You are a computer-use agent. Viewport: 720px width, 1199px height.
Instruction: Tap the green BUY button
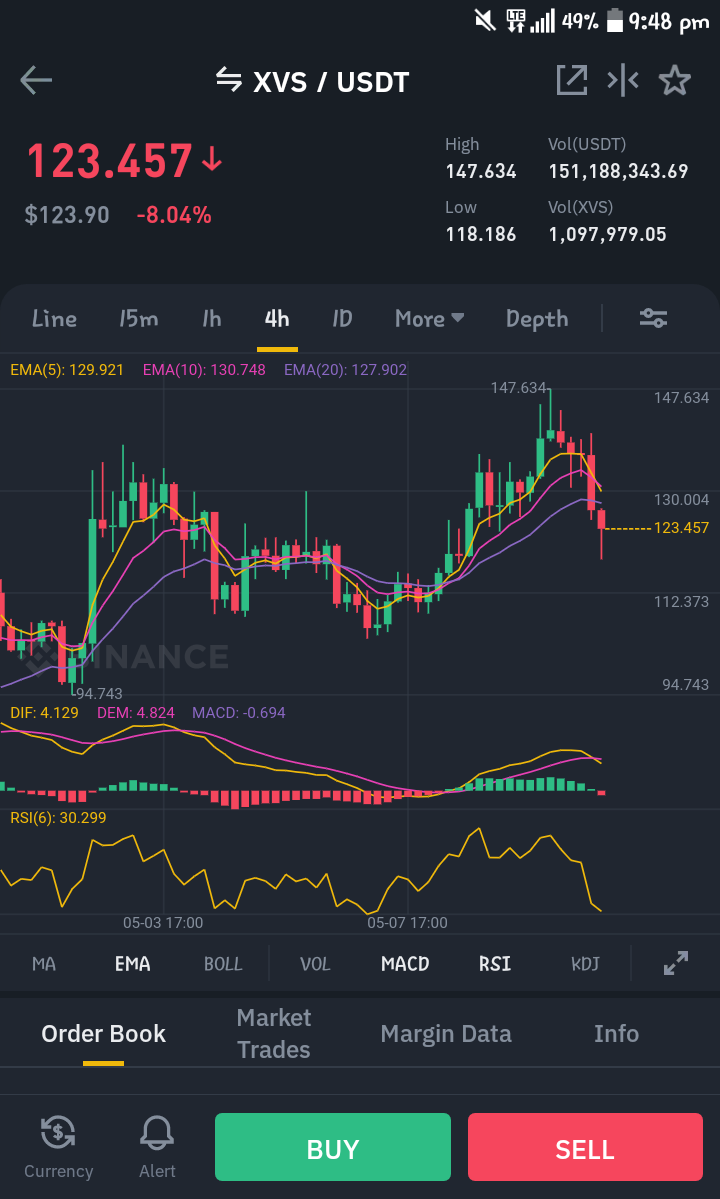pyautogui.click(x=332, y=1147)
